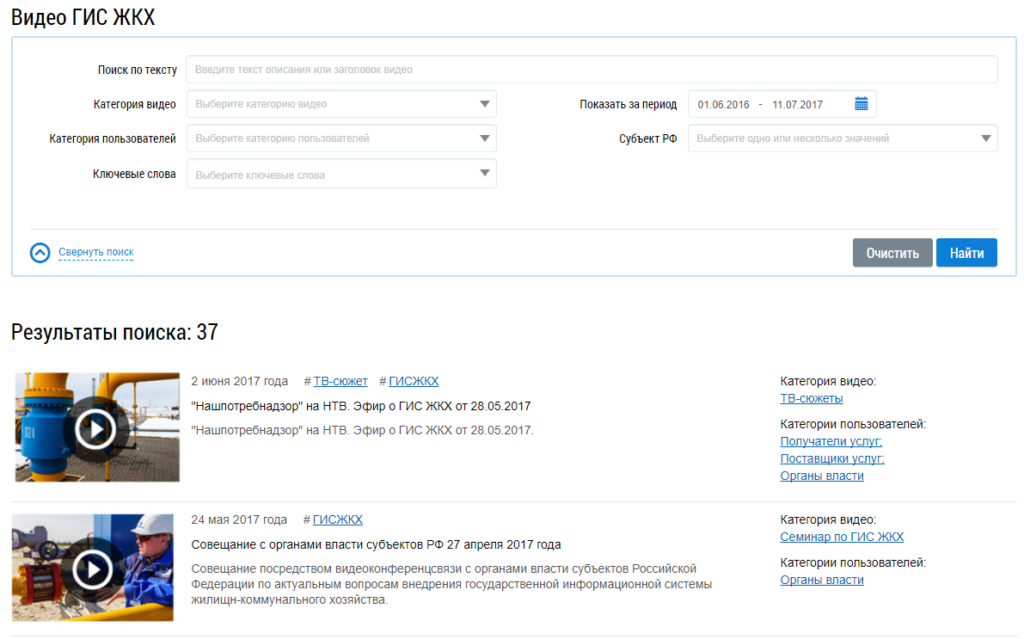Select the date text 2 июня 2017 года

pos(239,382)
